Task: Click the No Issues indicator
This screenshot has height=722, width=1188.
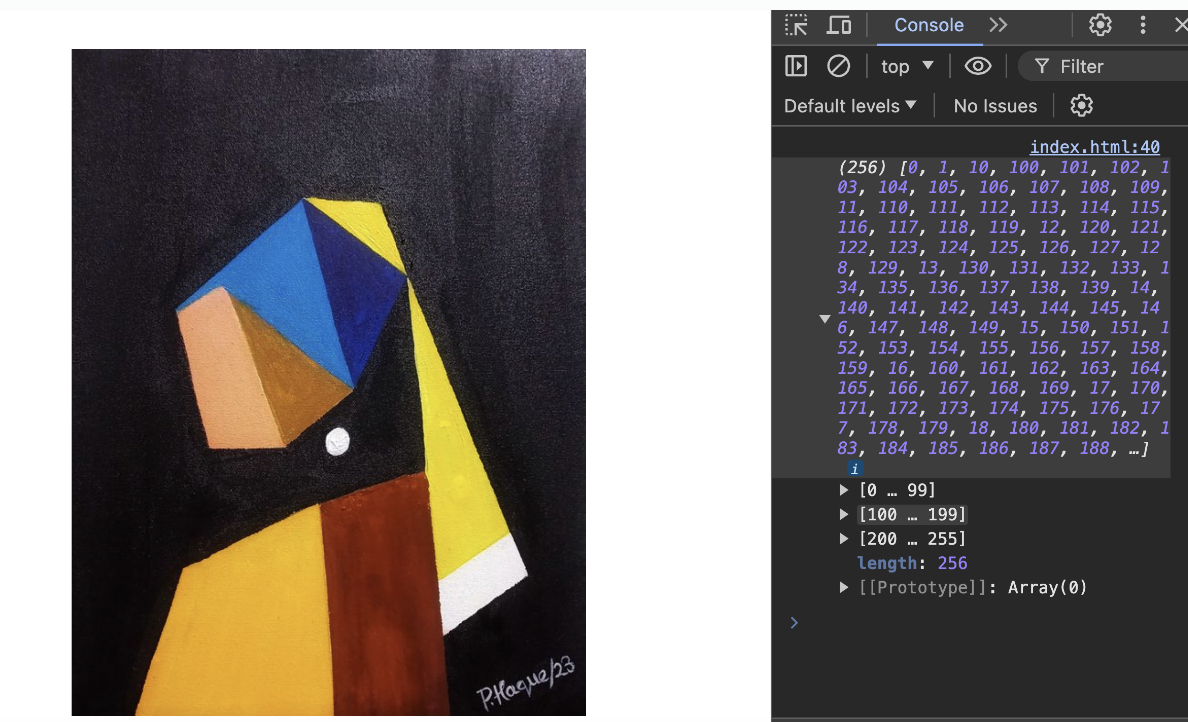Action: click(995, 106)
